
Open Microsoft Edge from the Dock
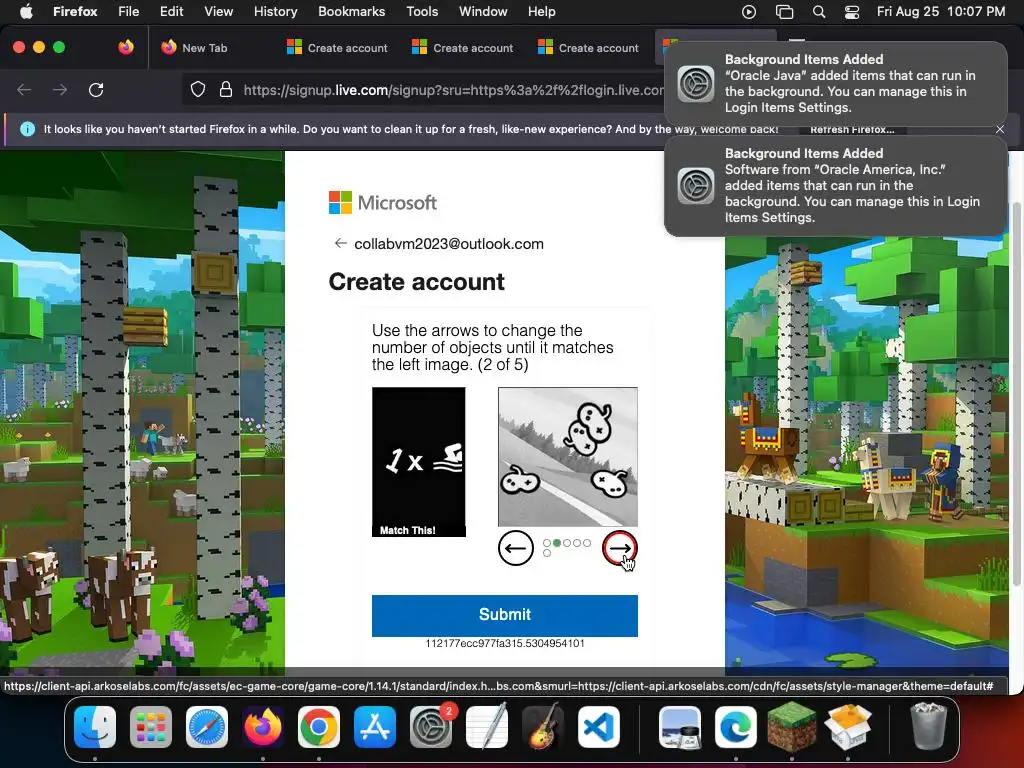[x=736, y=727]
